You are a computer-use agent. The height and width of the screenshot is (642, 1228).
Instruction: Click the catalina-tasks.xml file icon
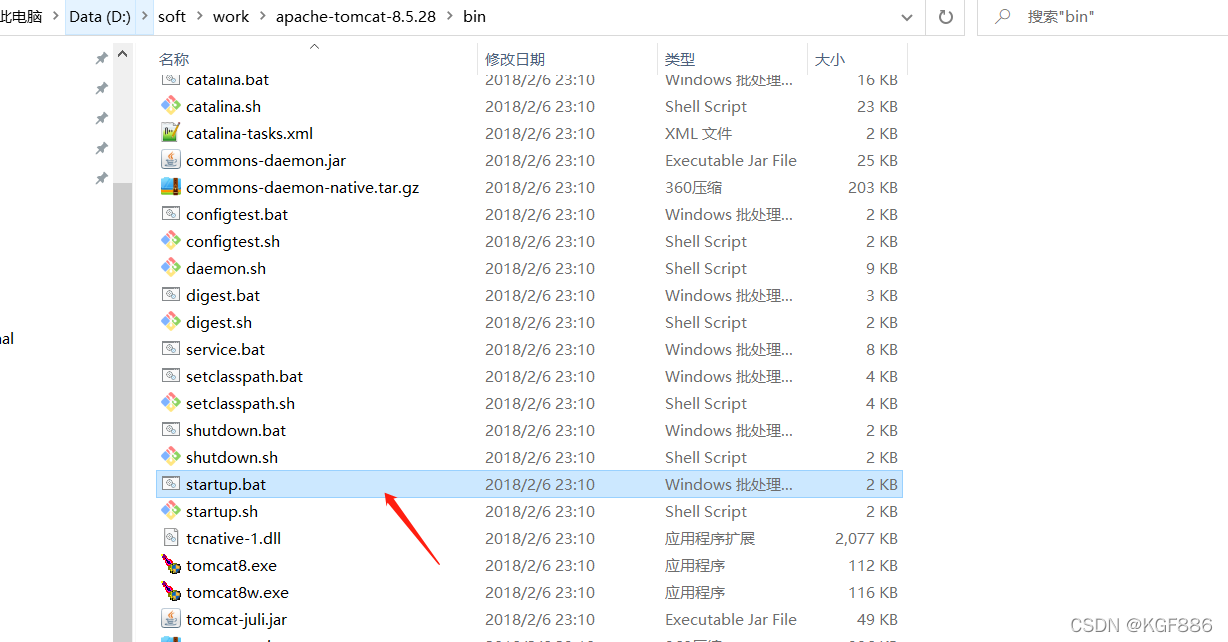(x=170, y=133)
